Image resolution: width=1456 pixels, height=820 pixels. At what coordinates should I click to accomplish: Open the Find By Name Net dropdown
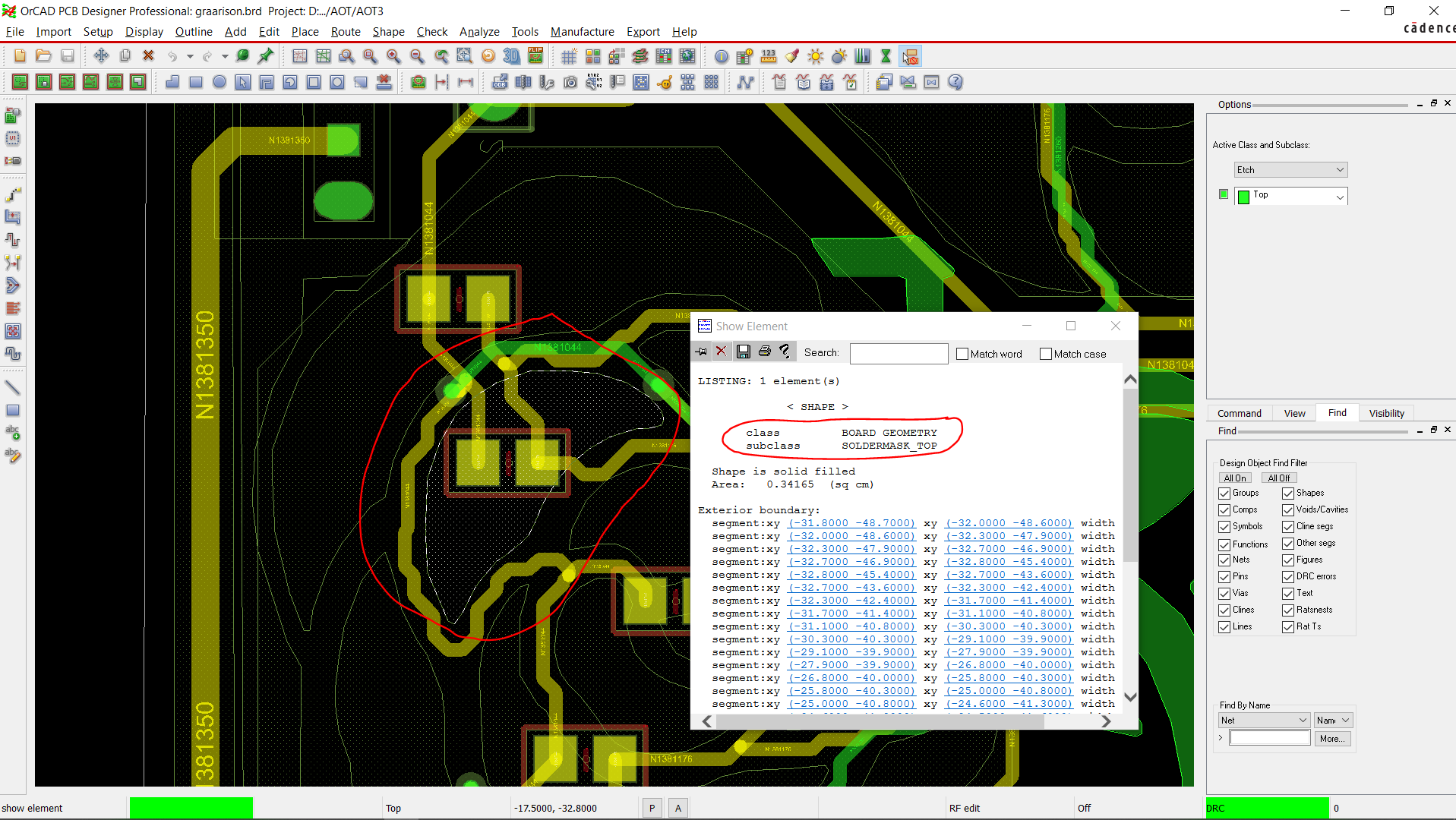pos(1264,721)
